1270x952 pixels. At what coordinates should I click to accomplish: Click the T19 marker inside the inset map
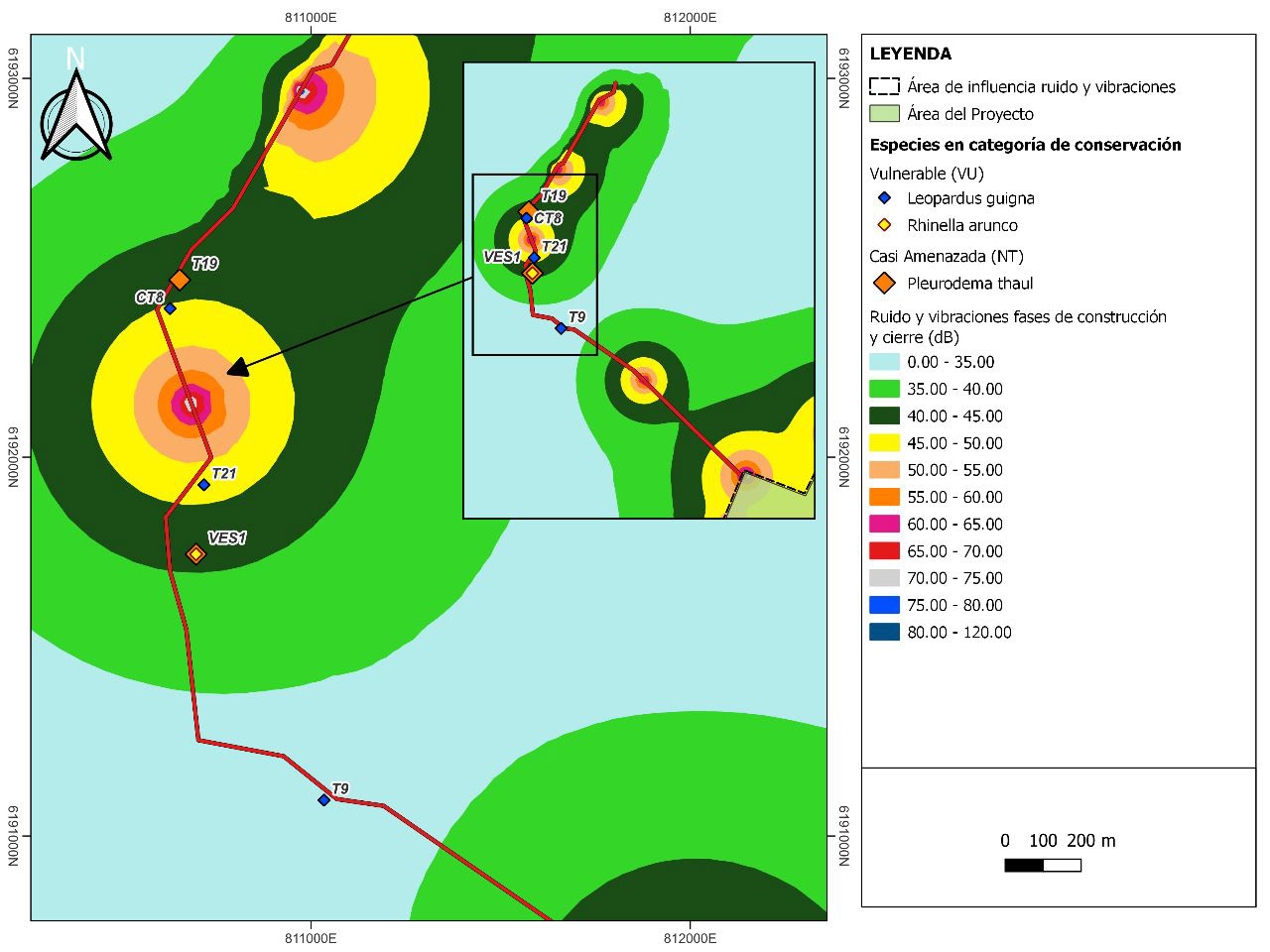tap(527, 208)
